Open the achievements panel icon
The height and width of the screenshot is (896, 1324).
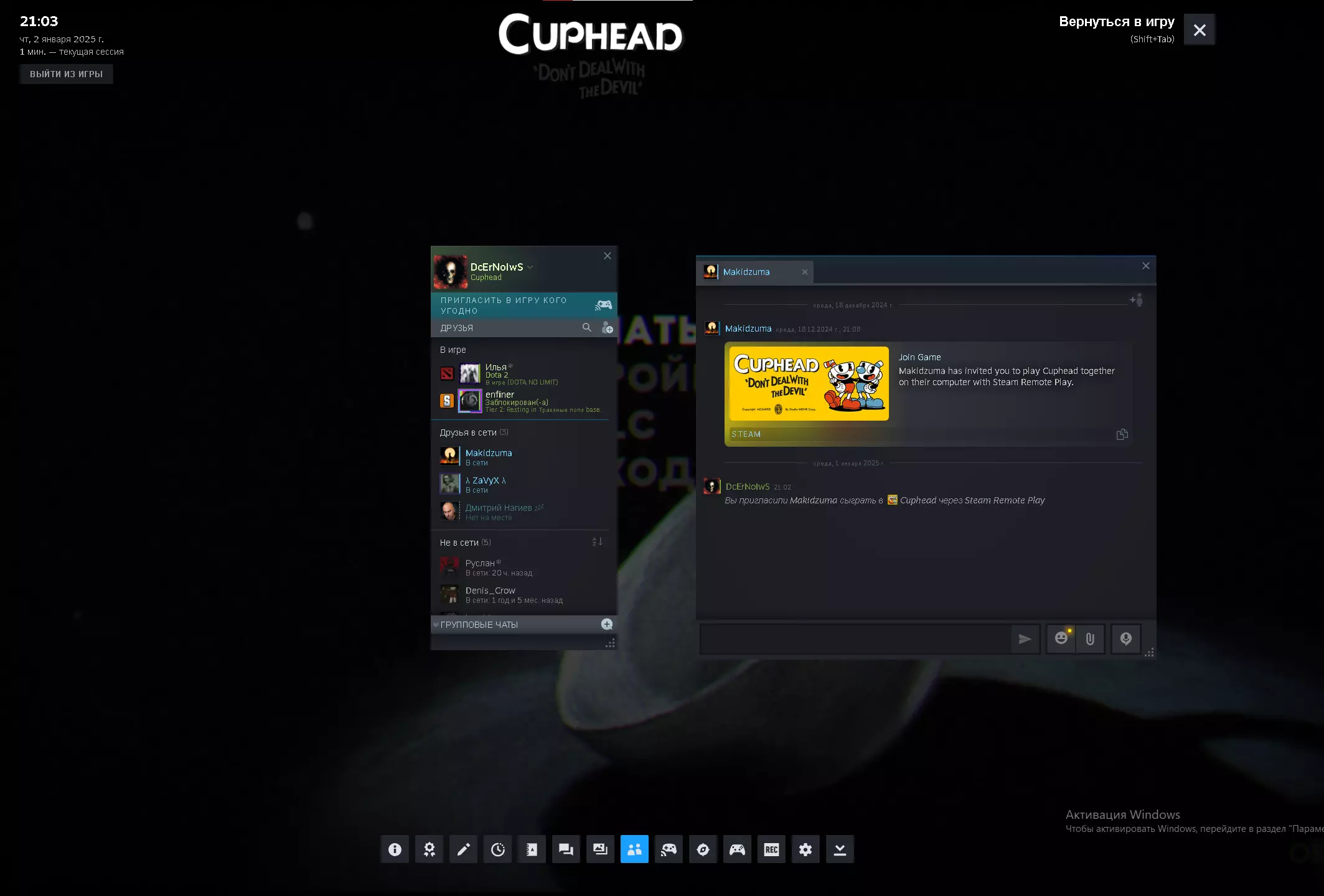pos(429,849)
